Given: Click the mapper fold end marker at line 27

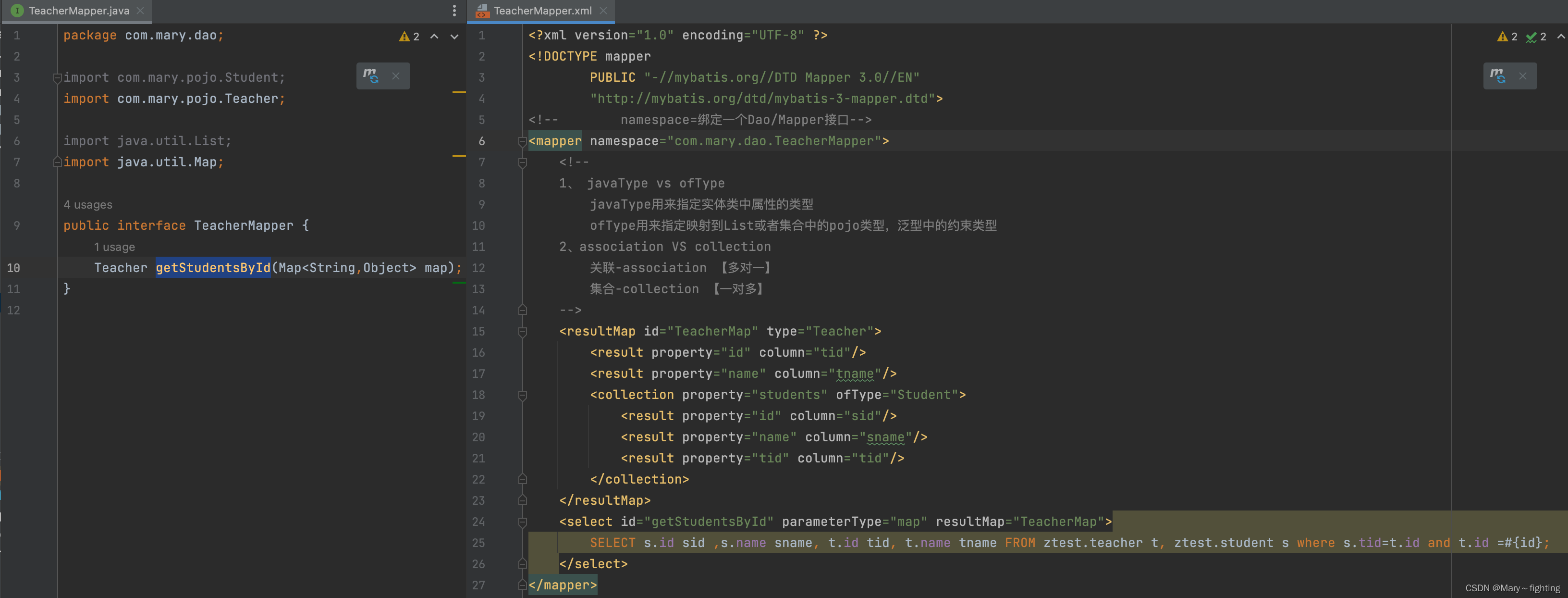Looking at the screenshot, I should point(522,585).
